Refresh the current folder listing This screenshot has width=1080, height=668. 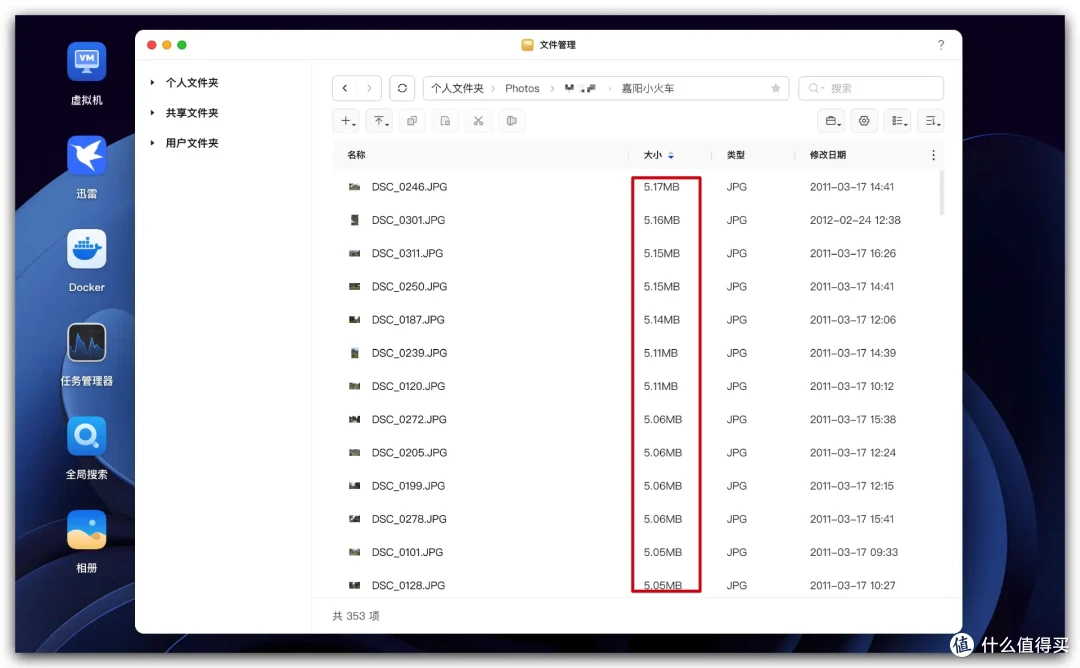point(402,88)
